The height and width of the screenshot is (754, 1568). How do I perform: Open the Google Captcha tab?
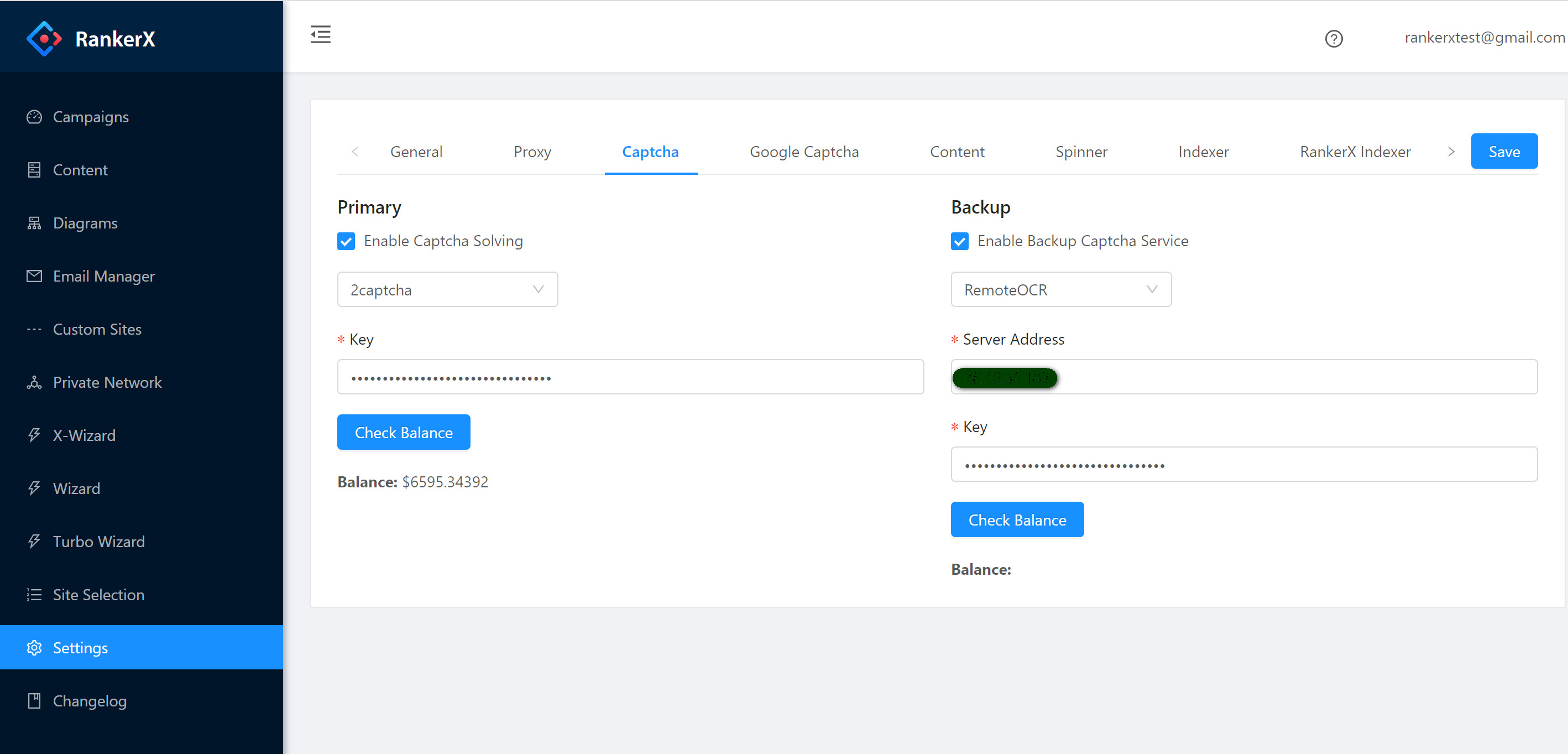pos(804,152)
